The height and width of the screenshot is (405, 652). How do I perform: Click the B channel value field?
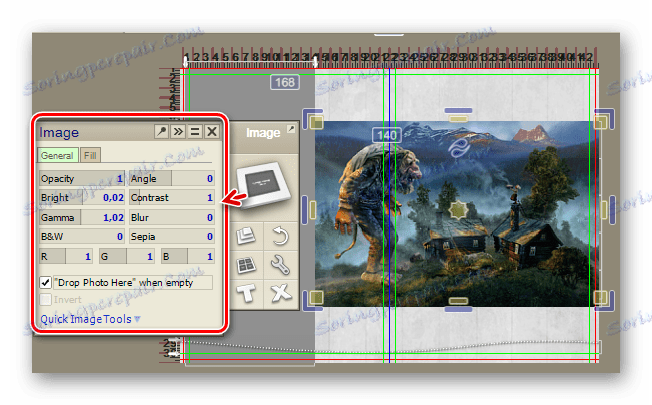point(188,256)
